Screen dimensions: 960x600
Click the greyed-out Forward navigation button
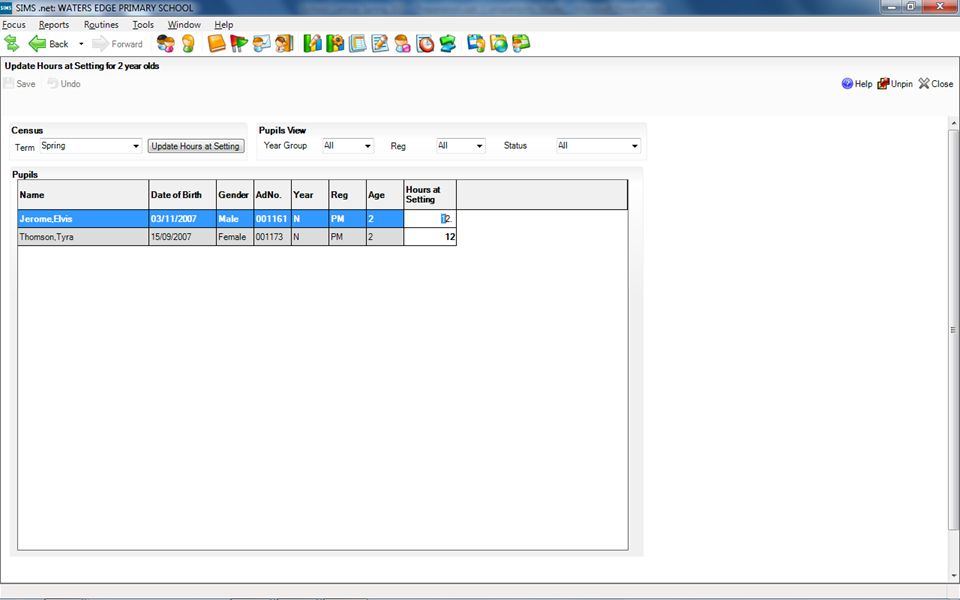coord(118,43)
